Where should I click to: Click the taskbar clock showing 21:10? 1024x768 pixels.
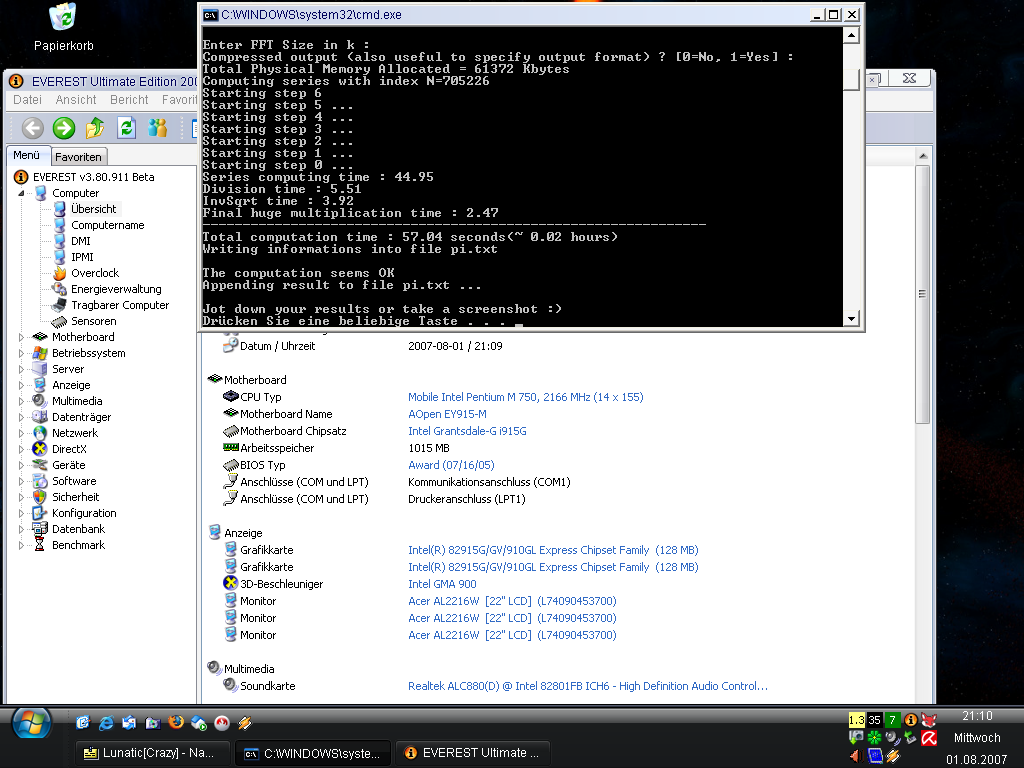point(977,716)
